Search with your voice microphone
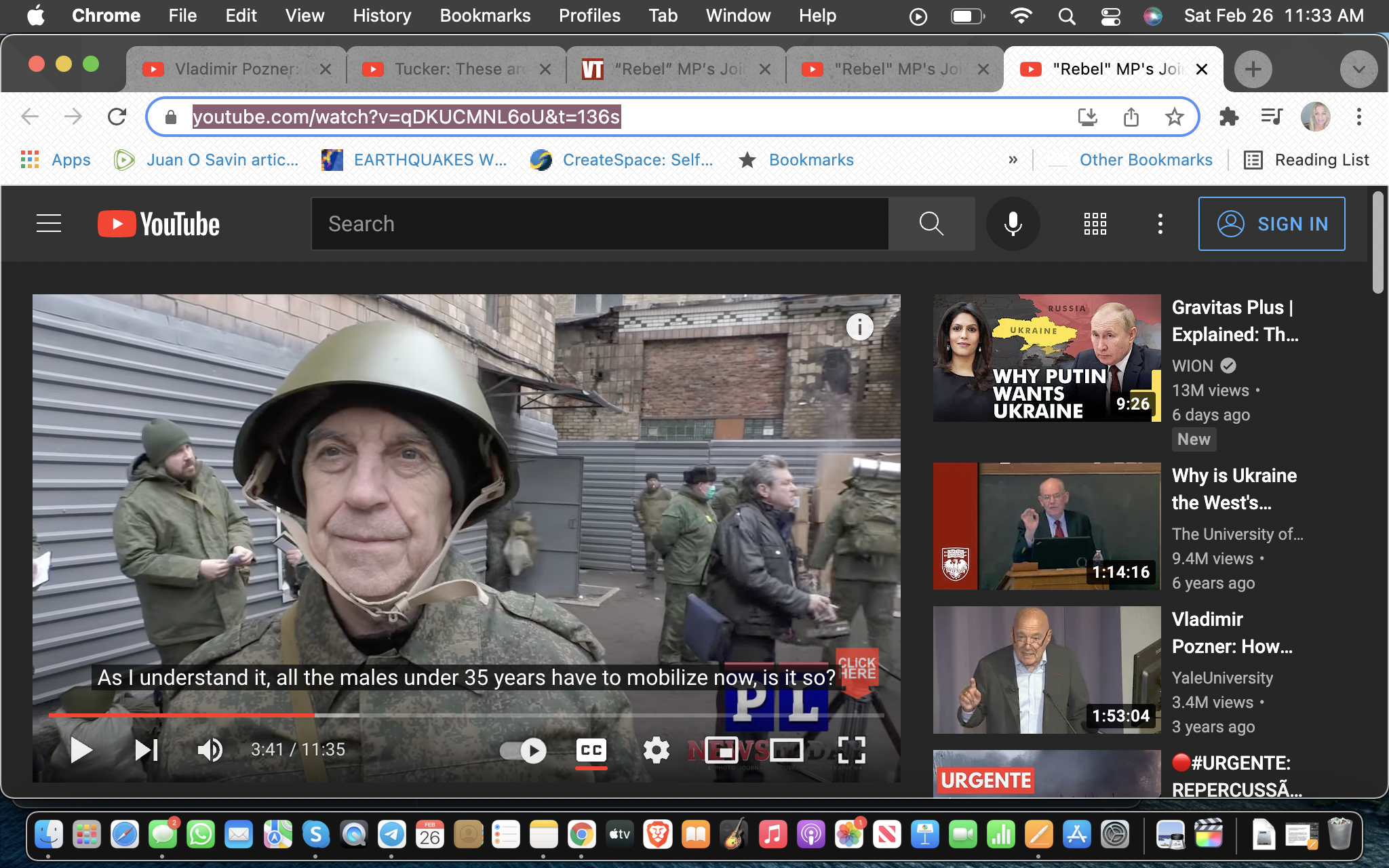This screenshot has height=868, width=1389. [x=1013, y=224]
